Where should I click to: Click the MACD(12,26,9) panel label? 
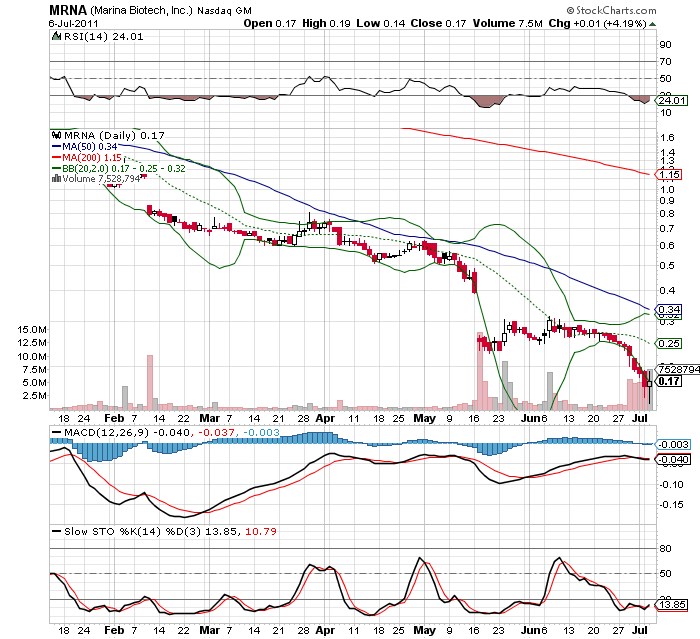[x=106, y=432]
